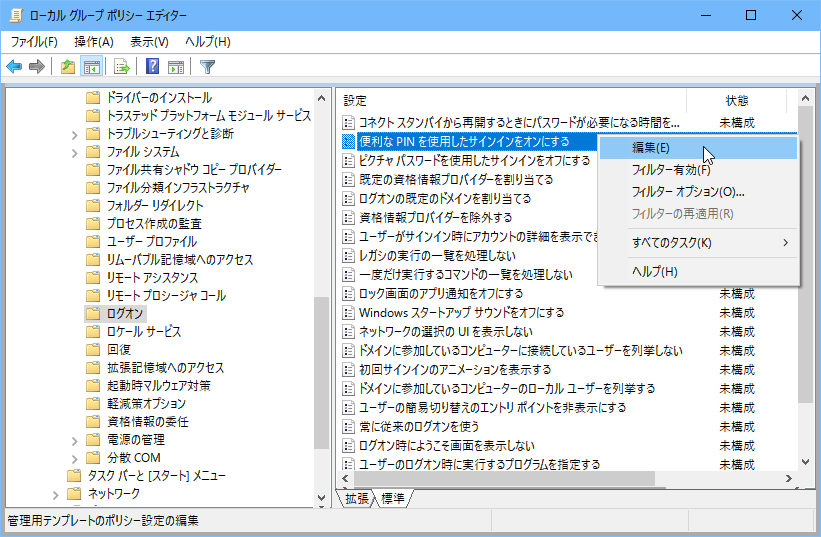Viewport: 821px width, 537px height.
Task: Click tree pane scroll up arrow
Action: (321, 98)
